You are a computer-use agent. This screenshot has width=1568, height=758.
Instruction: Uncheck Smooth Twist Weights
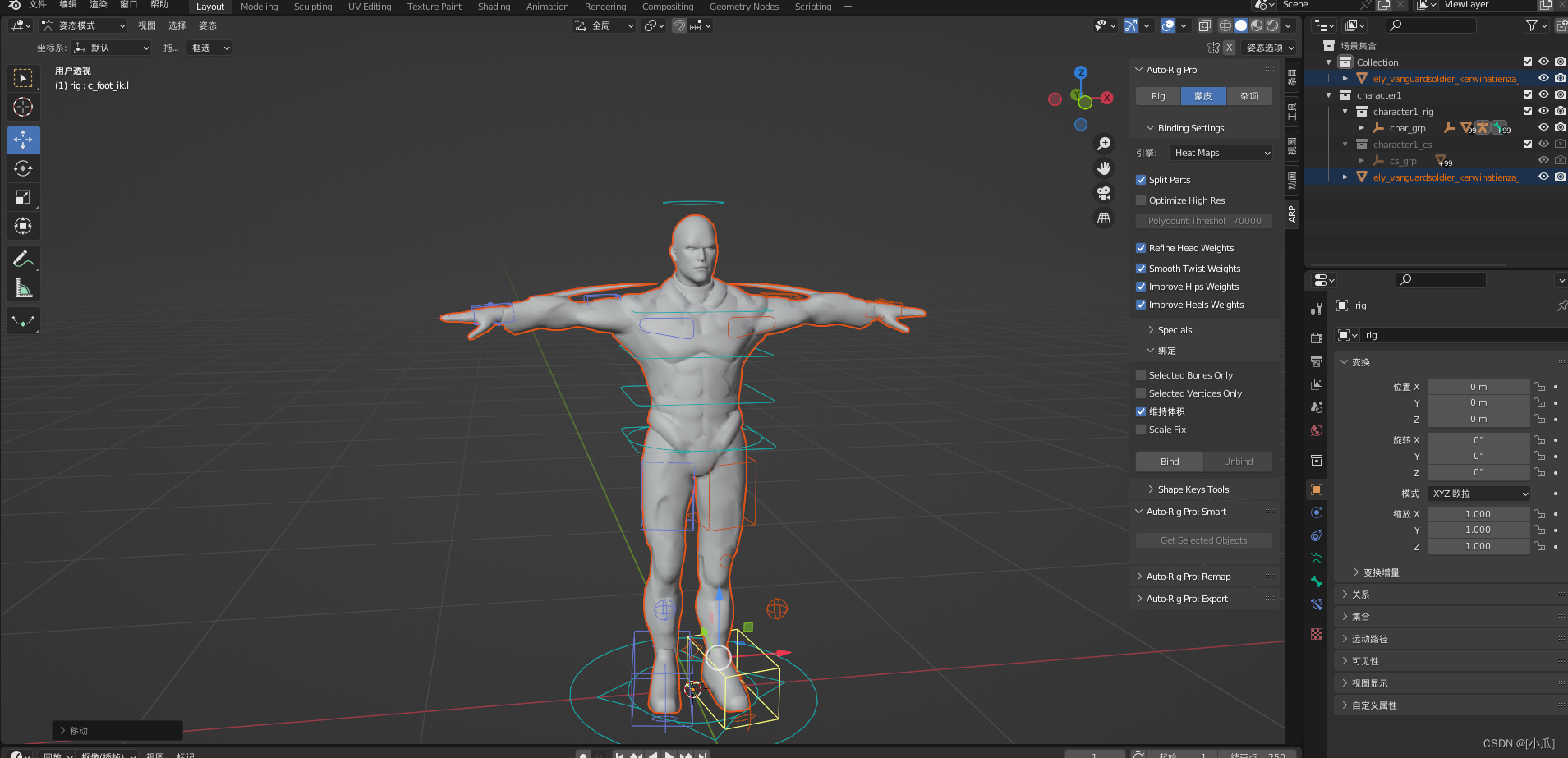tap(1141, 269)
